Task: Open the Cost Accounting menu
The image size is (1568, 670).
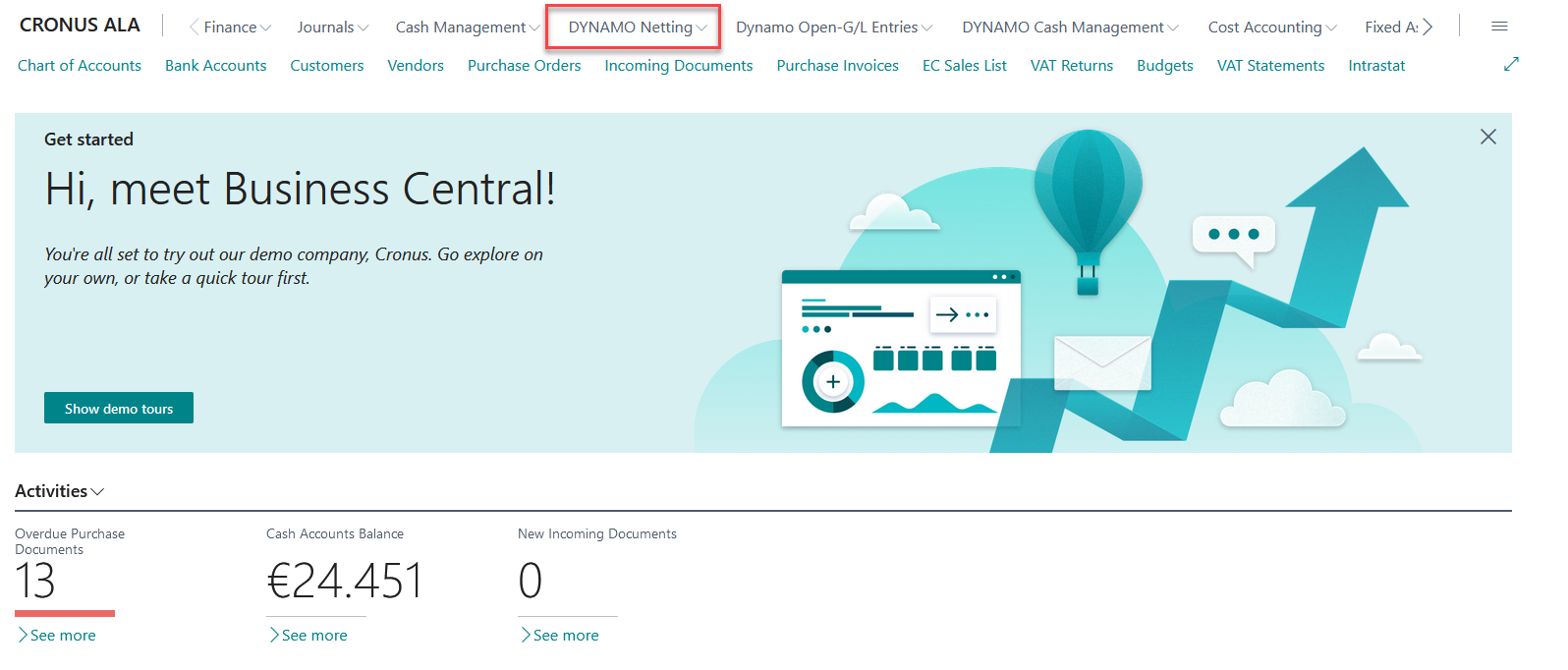Action: coord(1271,28)
